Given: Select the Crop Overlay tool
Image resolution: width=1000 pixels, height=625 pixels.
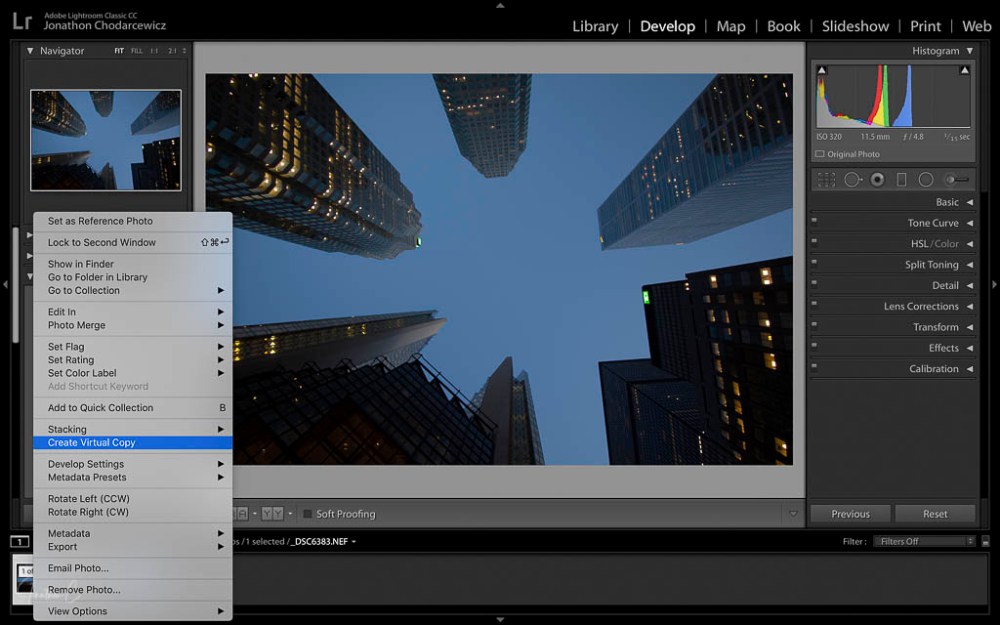Looking at the screenshot, I should pyautogui.click(x=826, y=179).
